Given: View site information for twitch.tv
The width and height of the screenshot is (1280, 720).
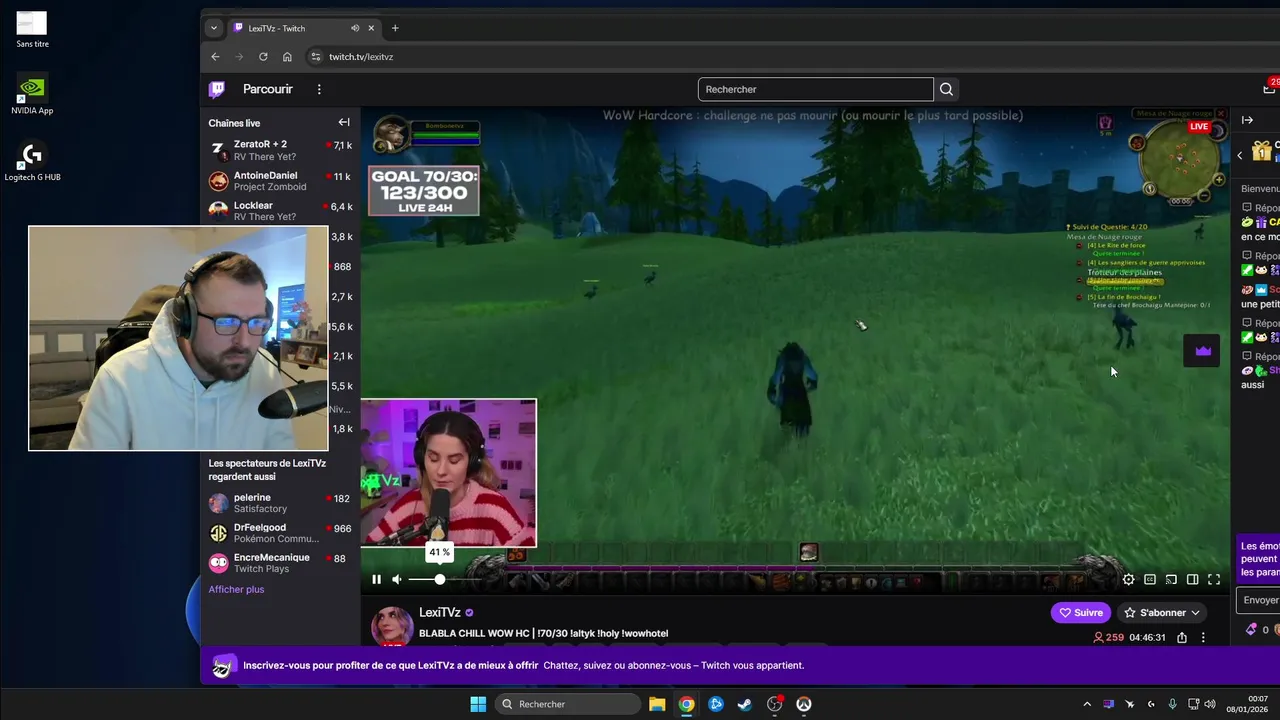Looking at the screenshot, I should point(315,57).
